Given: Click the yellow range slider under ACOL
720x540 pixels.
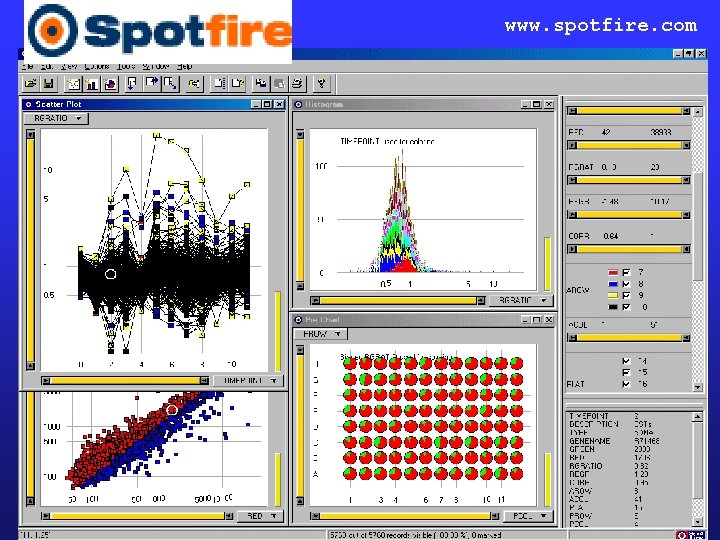Looking at the screenshot, I should (x=629, y=338).
